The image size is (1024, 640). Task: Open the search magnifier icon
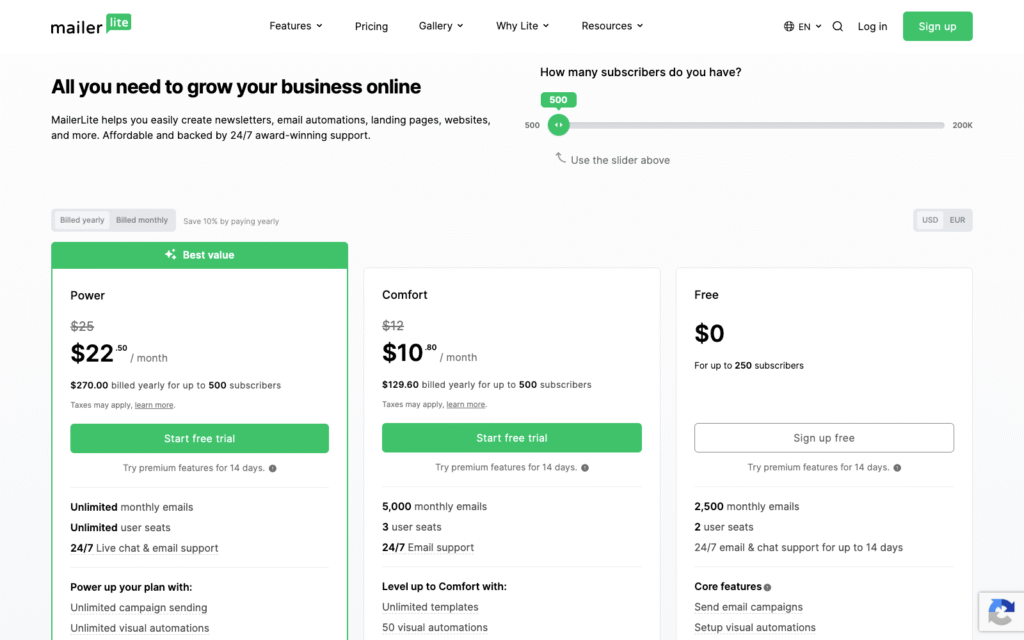click(837, 26)
